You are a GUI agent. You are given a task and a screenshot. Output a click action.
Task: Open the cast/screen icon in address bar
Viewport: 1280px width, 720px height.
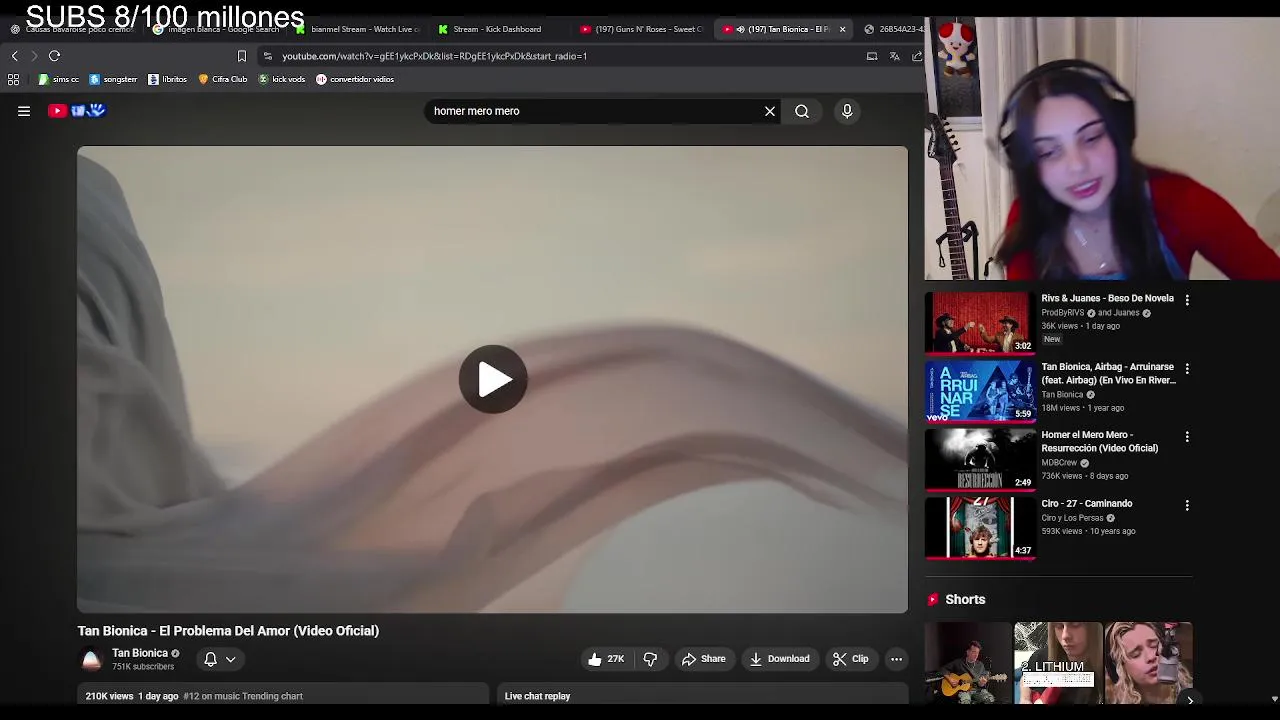pyautogui.click(x=872, y=56)
